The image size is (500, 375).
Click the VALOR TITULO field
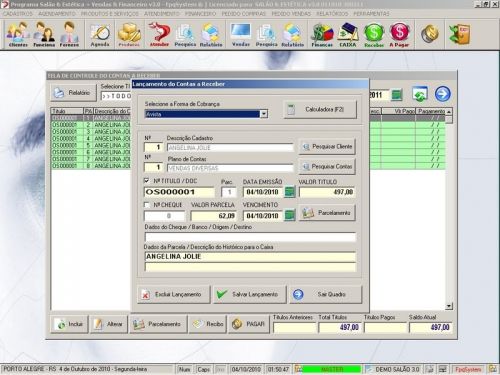coord(327,192)
